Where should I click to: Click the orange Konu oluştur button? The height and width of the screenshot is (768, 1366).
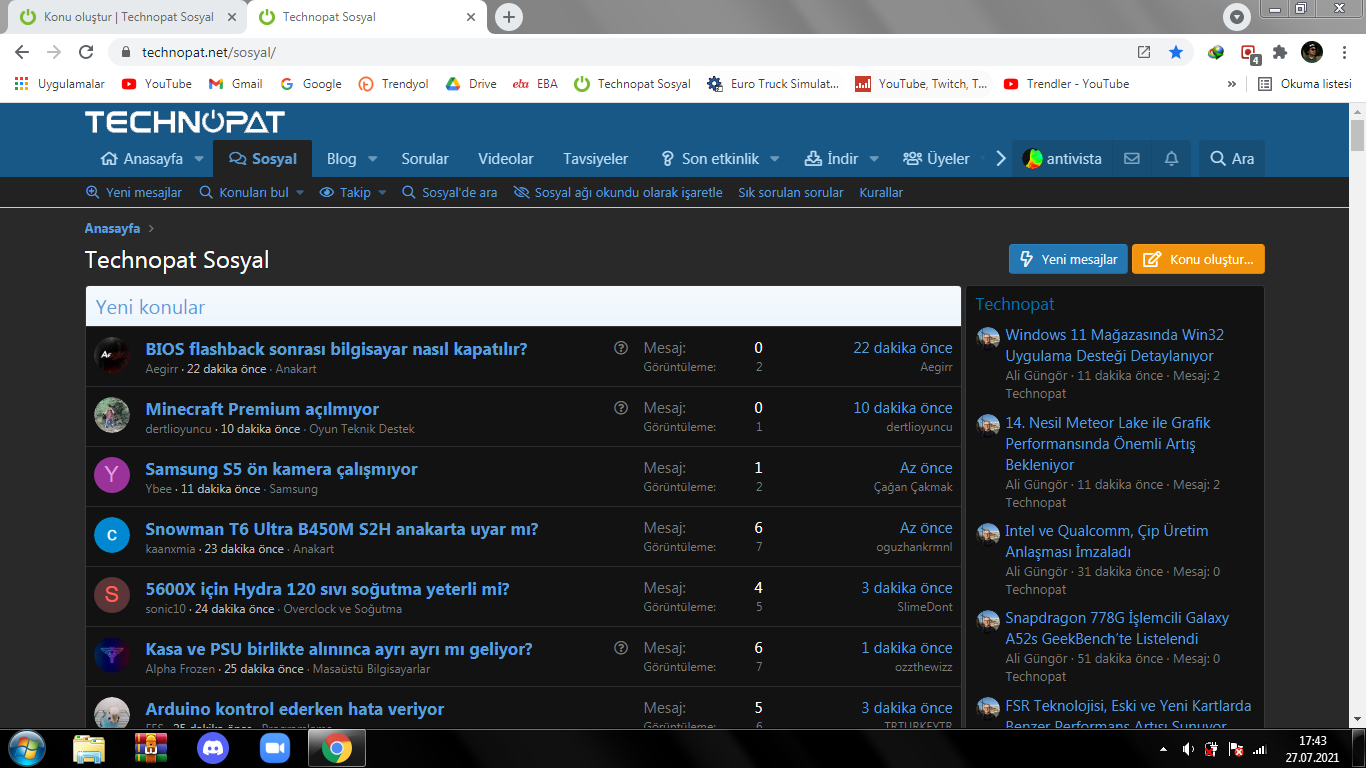(1198, 259)
